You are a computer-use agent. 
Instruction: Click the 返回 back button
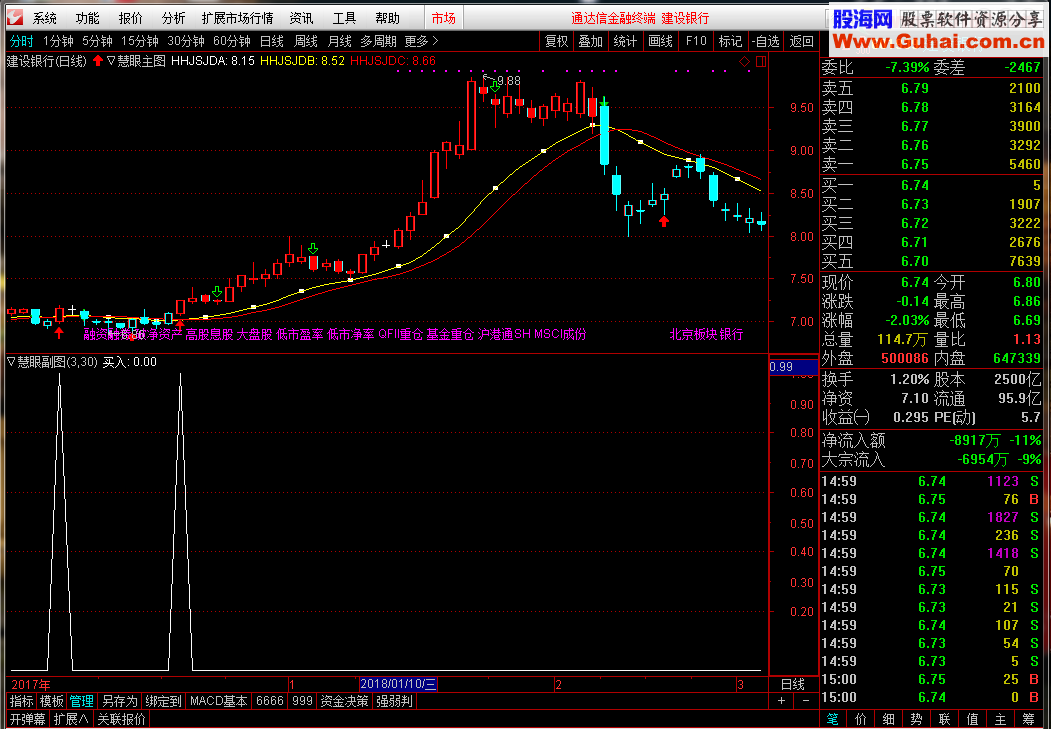pyautogui.click(x=802, y=41)
